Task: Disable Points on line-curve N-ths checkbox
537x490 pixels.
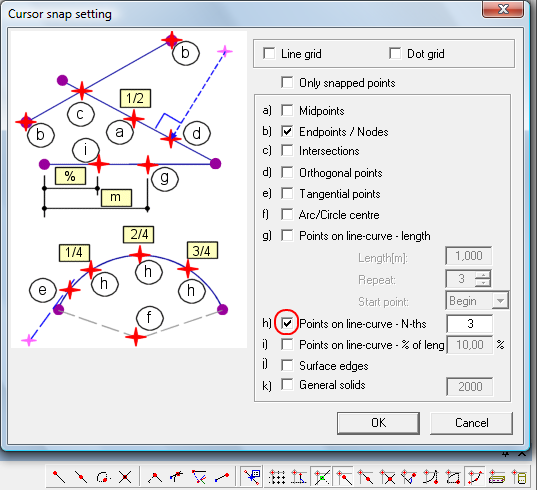Action: (x=287, y=323)
